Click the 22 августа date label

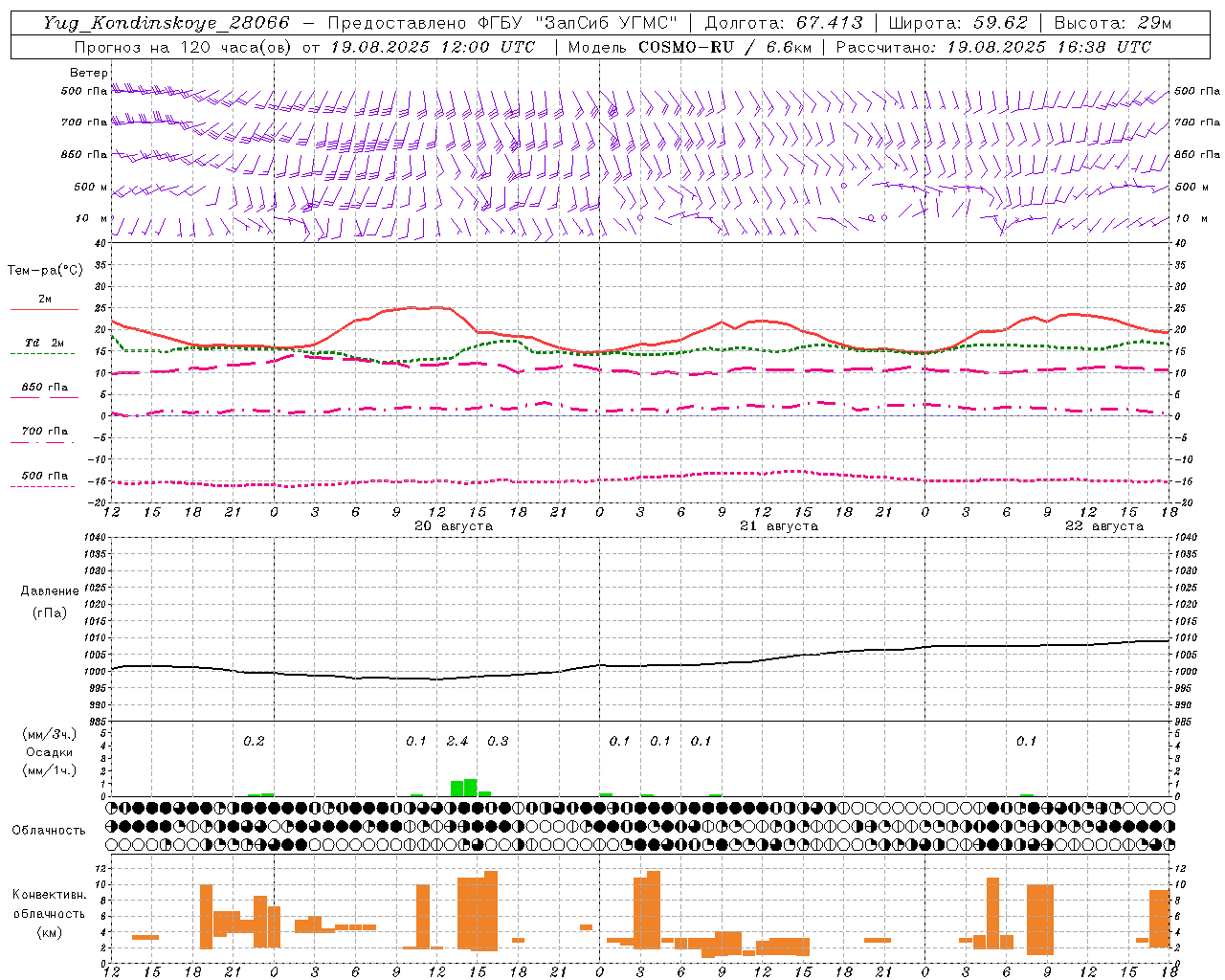(1104, 526)
